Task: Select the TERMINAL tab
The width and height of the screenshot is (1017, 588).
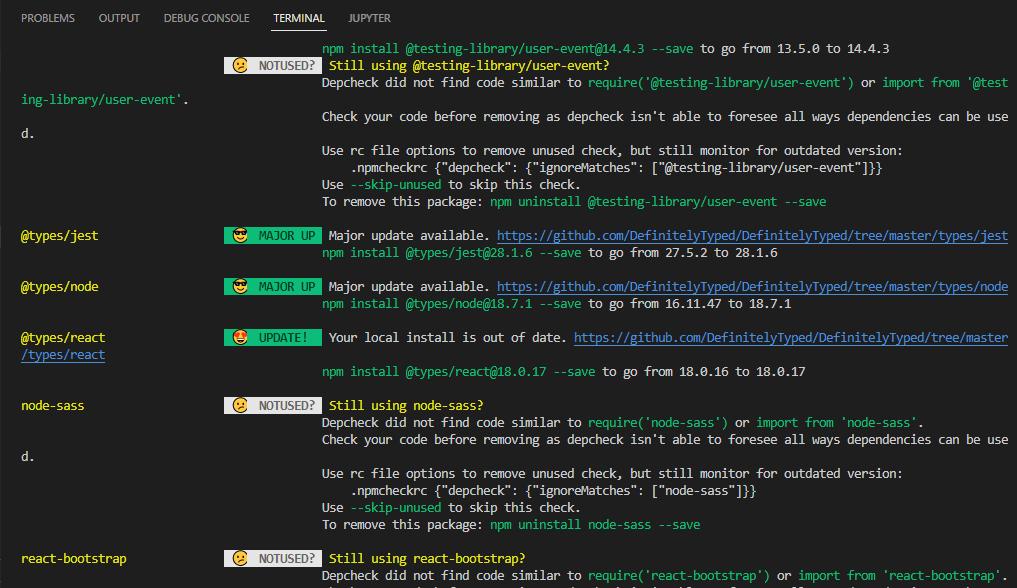Action: (x=299, y=18)
